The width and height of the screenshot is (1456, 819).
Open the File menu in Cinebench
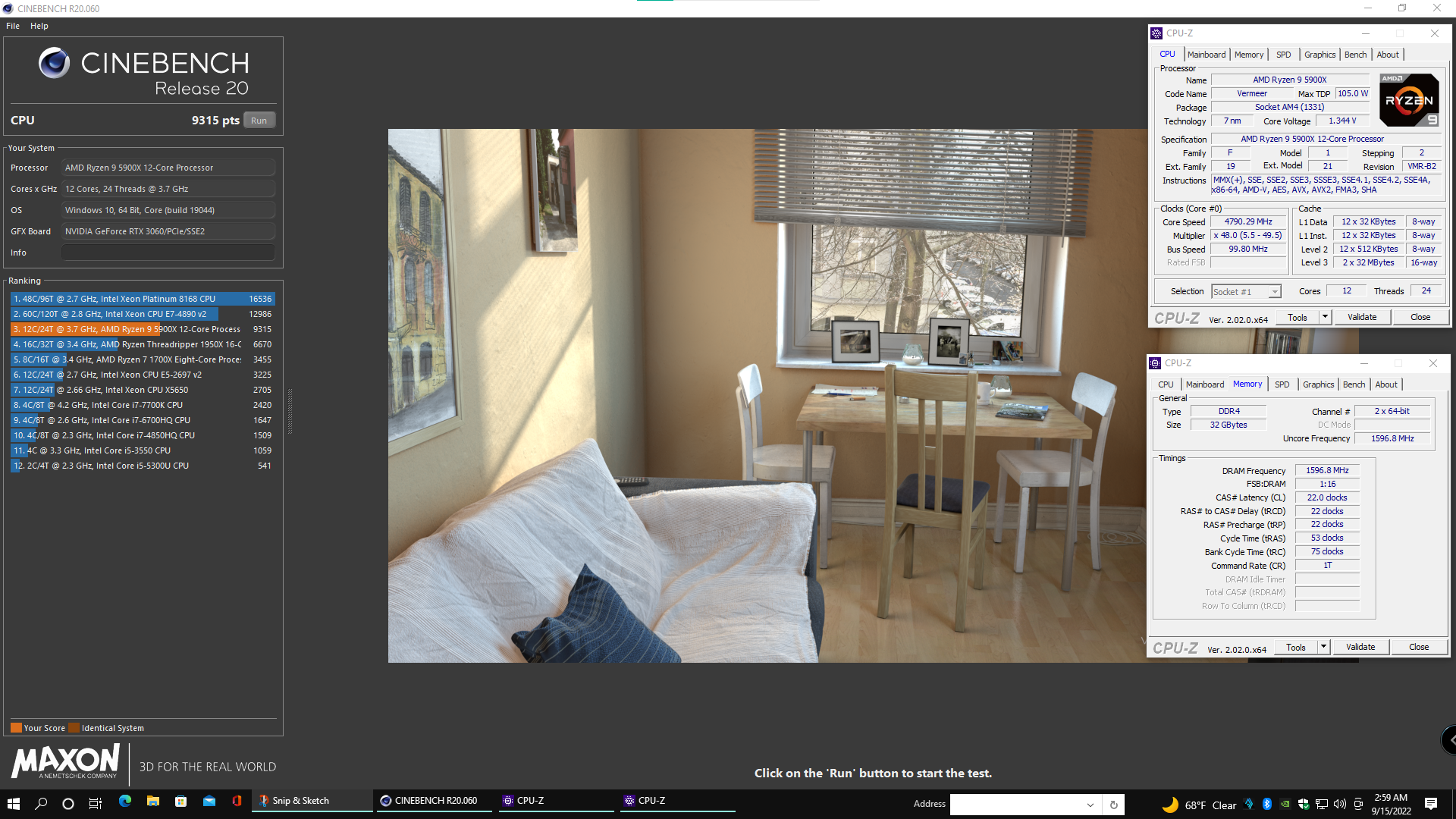coord(13,26)
